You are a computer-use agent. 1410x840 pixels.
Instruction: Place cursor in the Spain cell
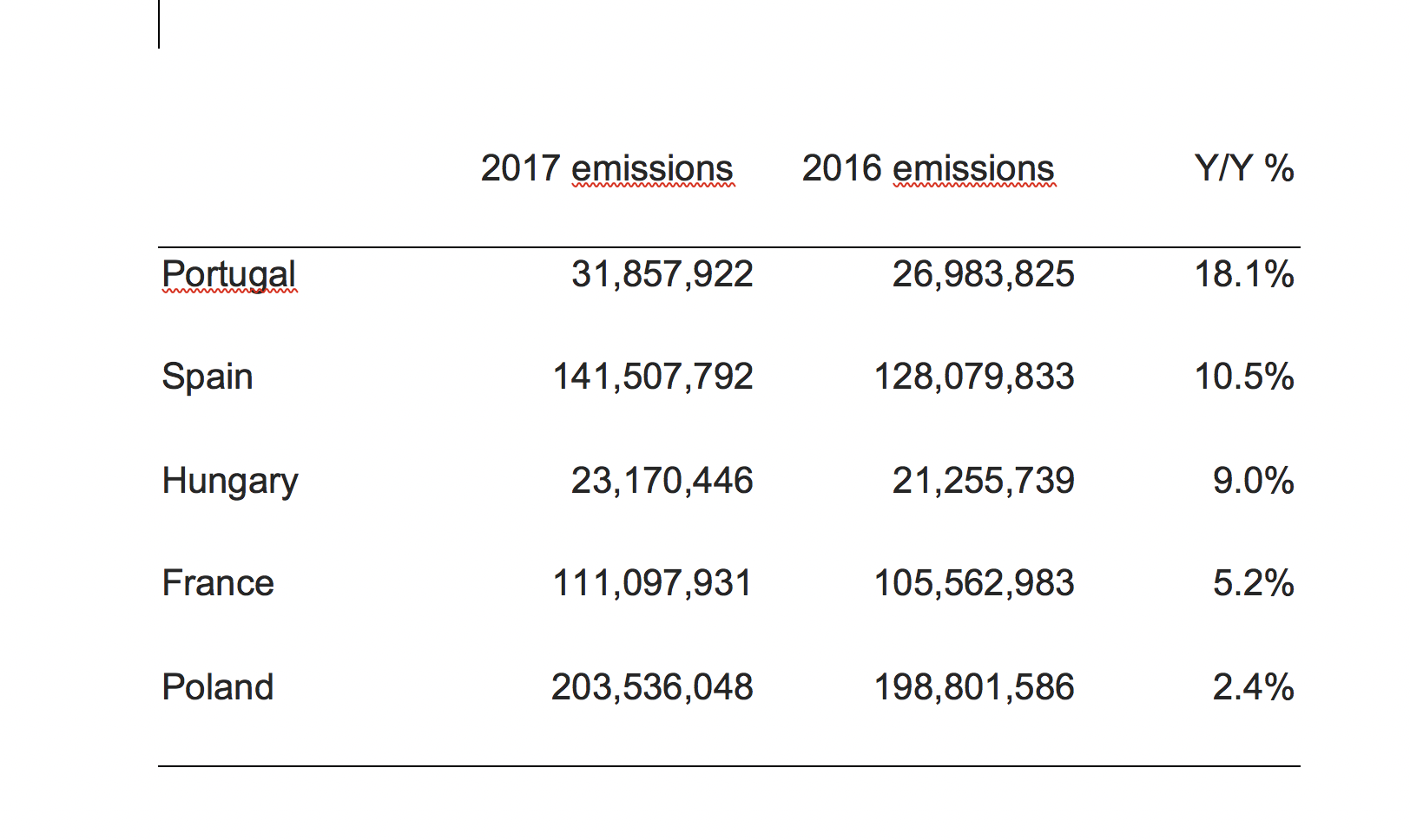(208, 377)
